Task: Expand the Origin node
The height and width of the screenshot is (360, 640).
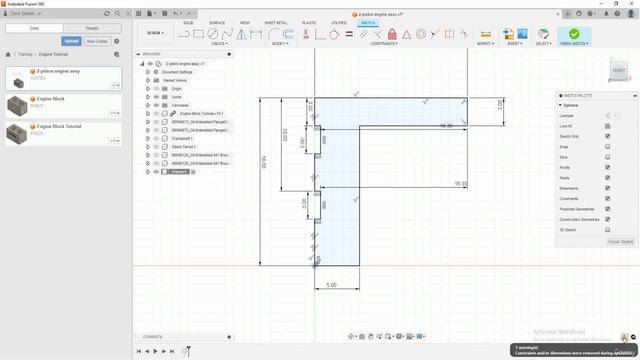Action: [x=148, y=89]
